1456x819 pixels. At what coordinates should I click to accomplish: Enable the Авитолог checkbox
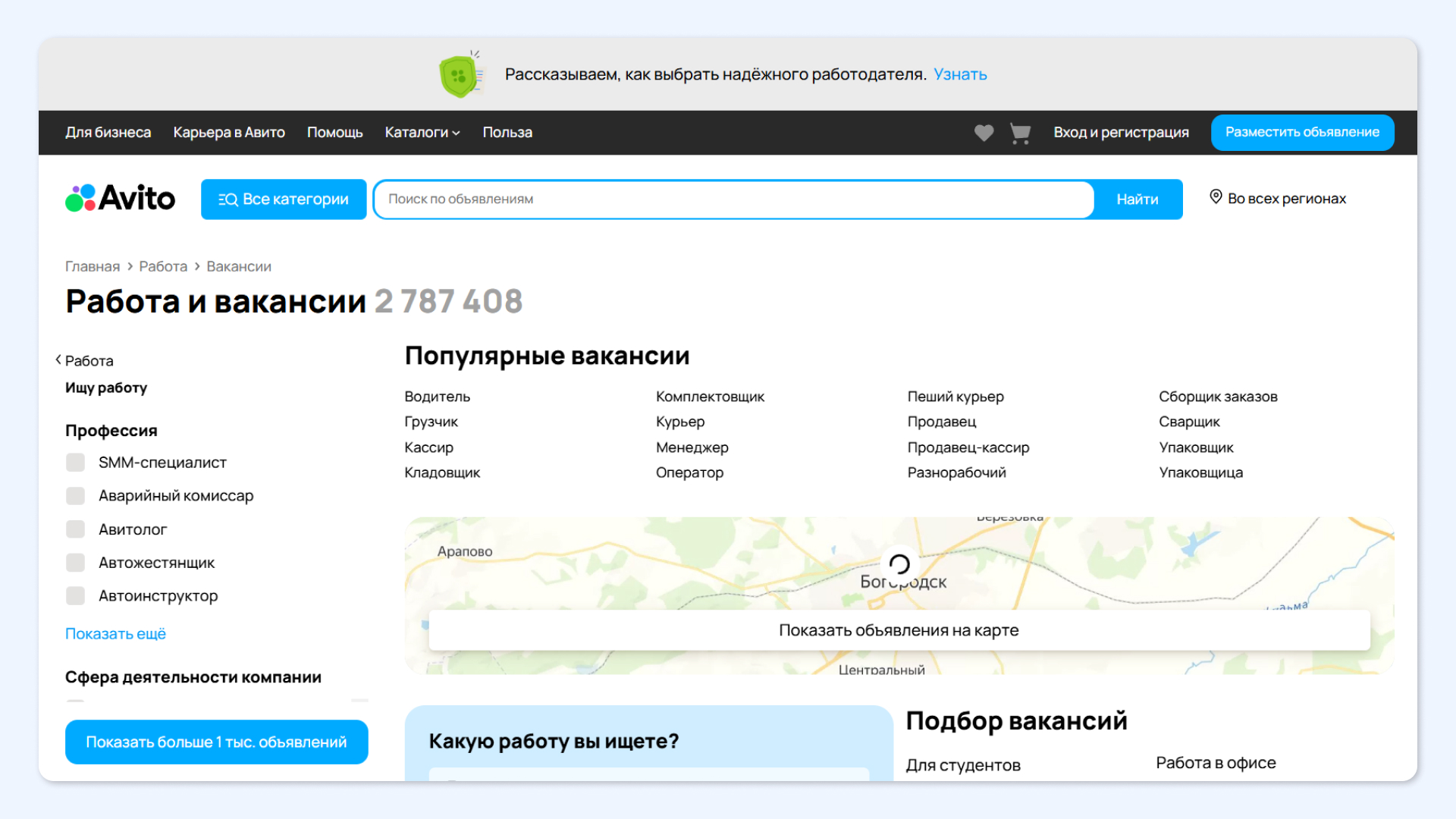pyautogui.click(x=75, y=529)
